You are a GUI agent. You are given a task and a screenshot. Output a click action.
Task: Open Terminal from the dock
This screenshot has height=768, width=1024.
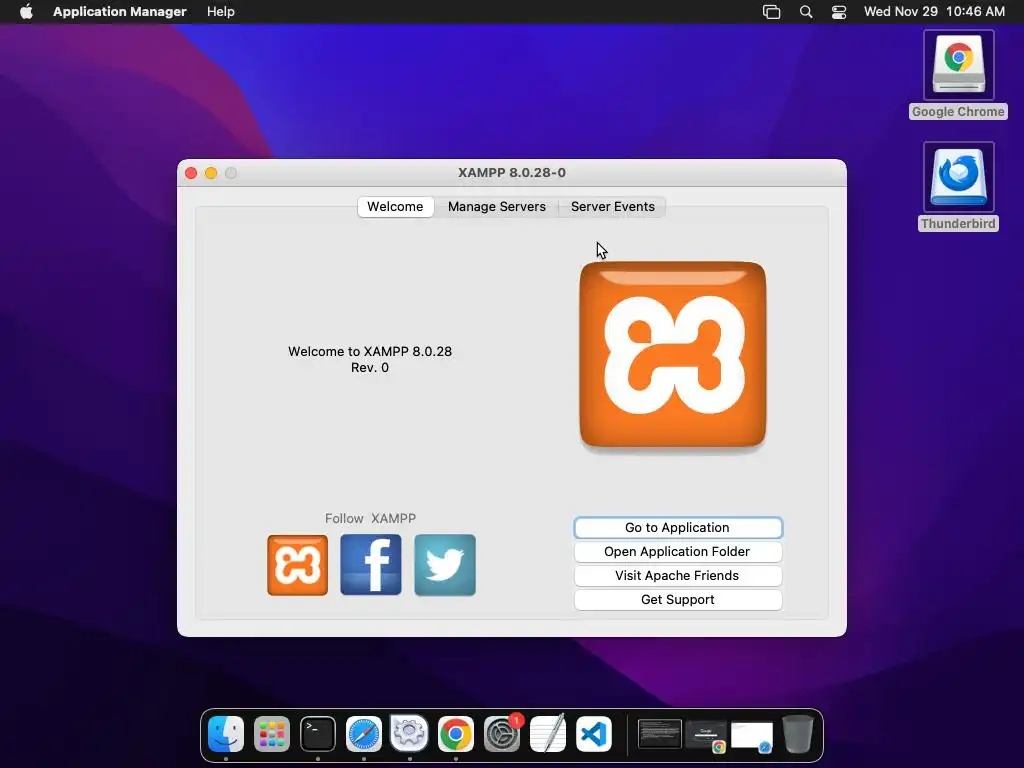point(318,734)
